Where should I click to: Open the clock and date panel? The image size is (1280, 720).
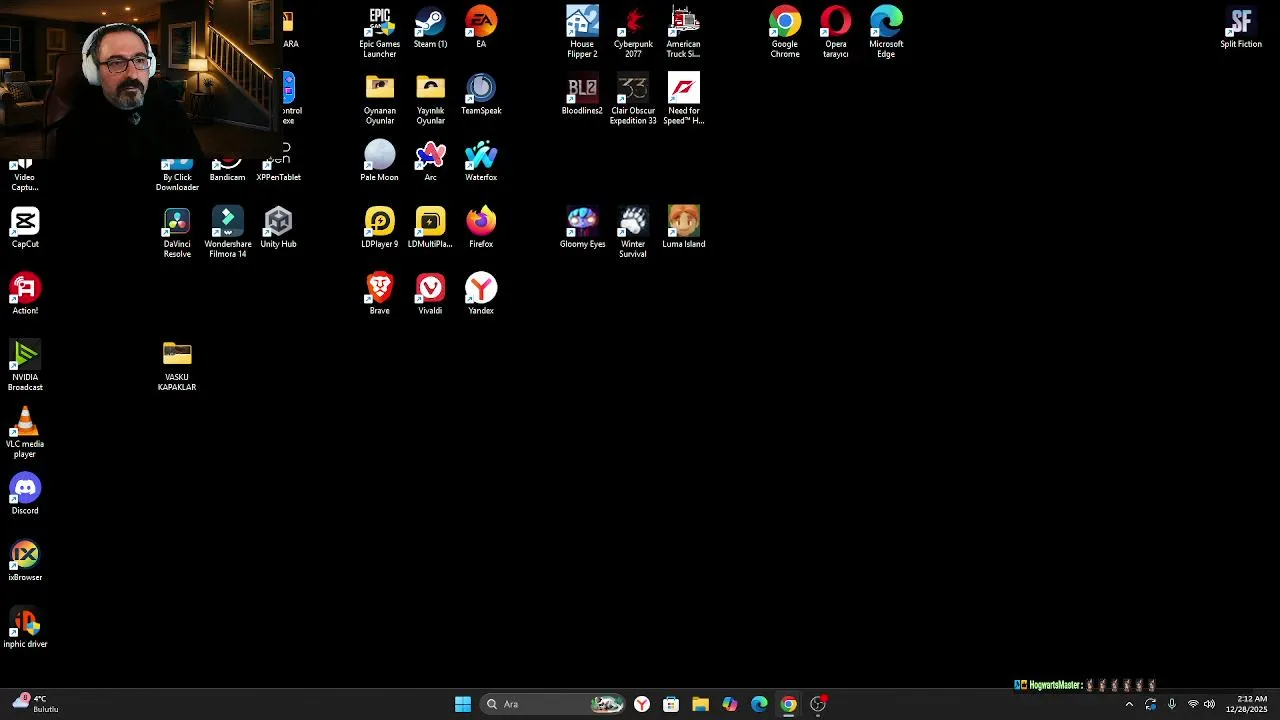point(1246,704)
